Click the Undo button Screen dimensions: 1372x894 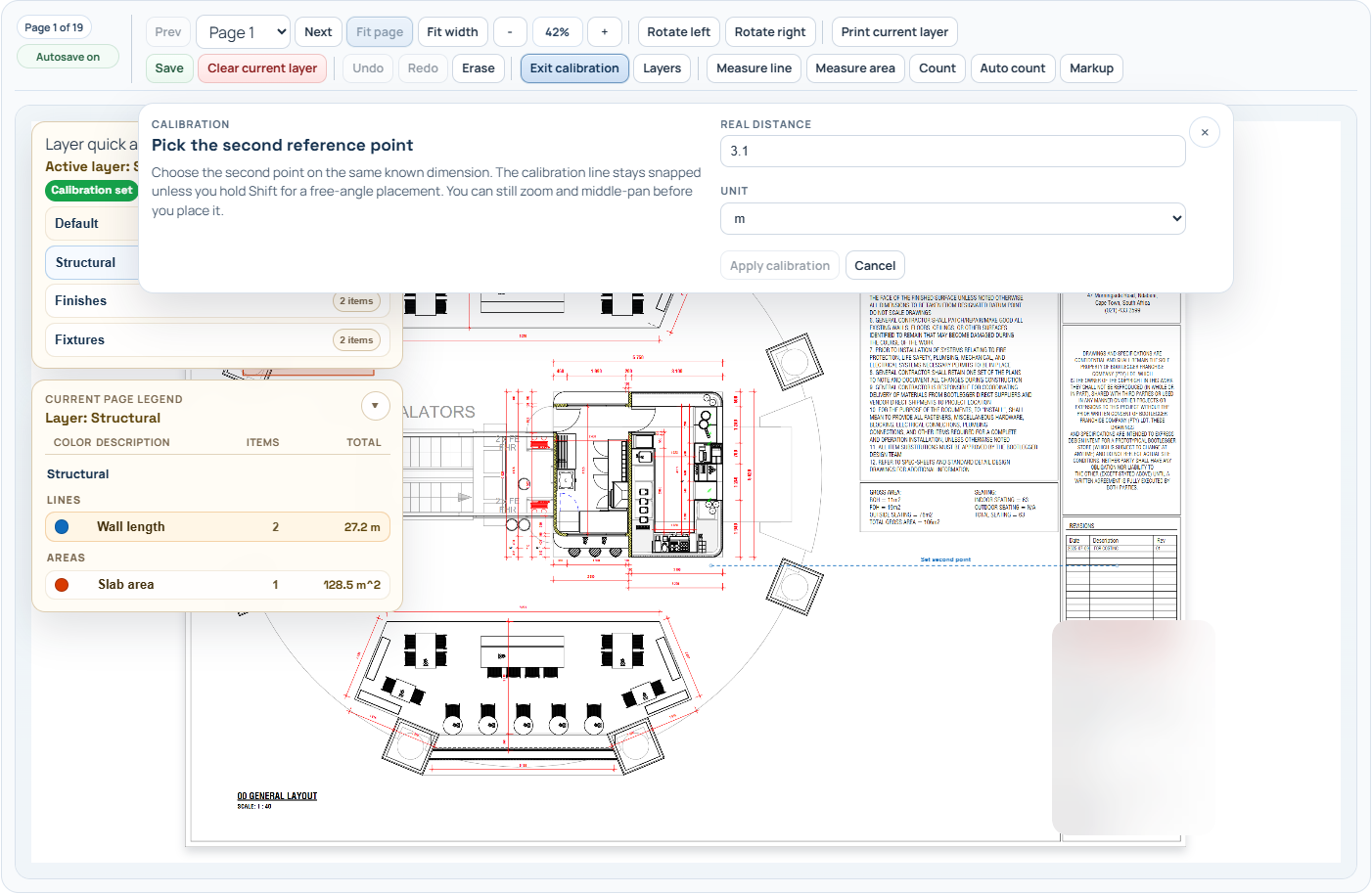pyautogui.click(x=368, y=68)
